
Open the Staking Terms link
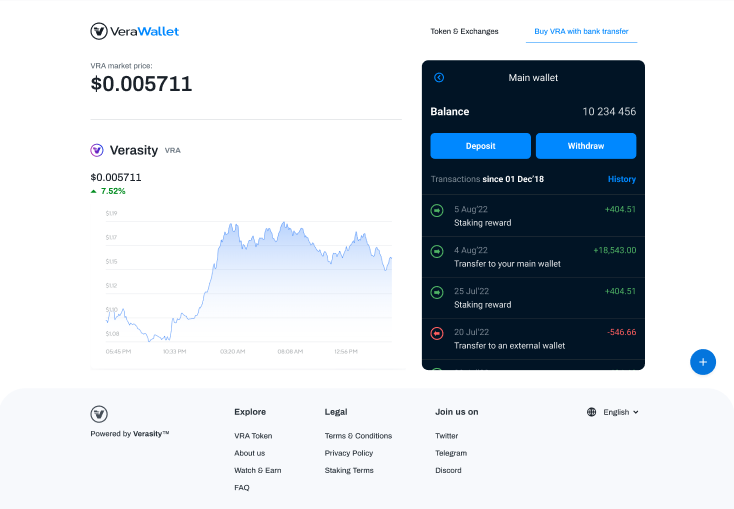point(349,470)
